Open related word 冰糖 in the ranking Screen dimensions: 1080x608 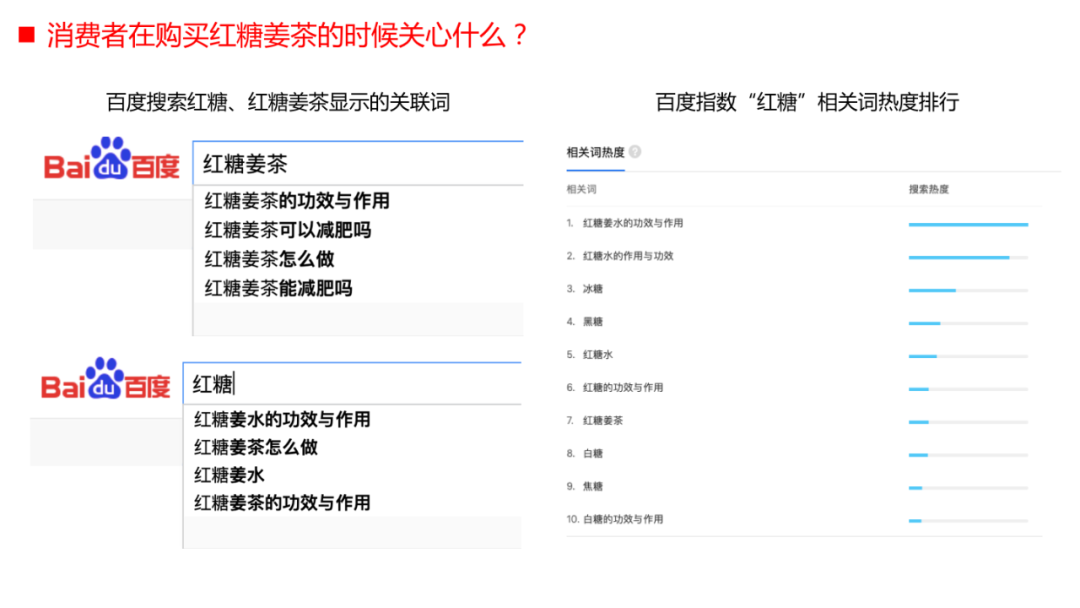point(593,289)
